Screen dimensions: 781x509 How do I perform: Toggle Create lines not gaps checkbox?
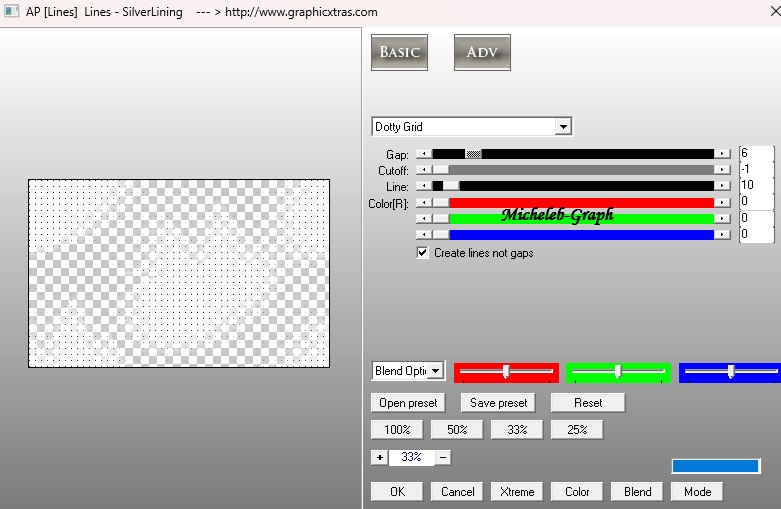424,253
